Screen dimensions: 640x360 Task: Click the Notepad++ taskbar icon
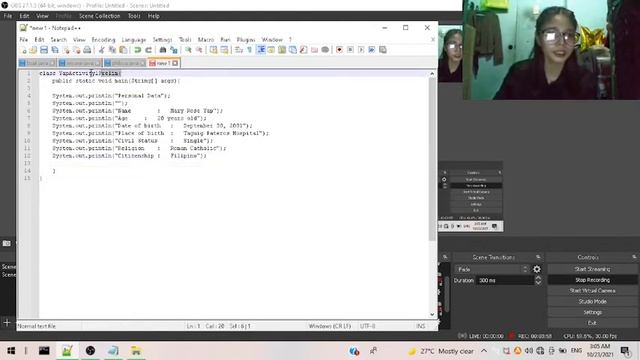67,351
